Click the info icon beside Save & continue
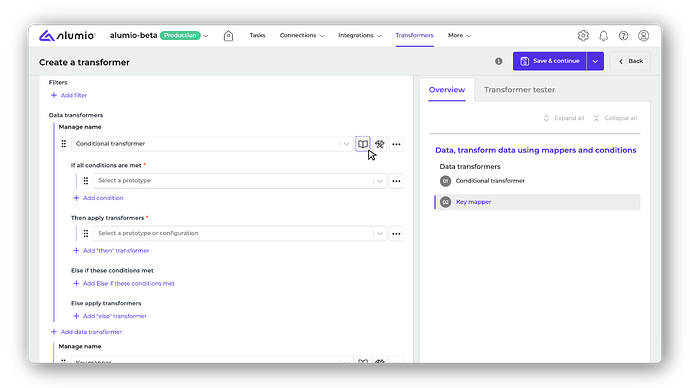The height and width of the screenshot is (388, 690). pos(499,61)
